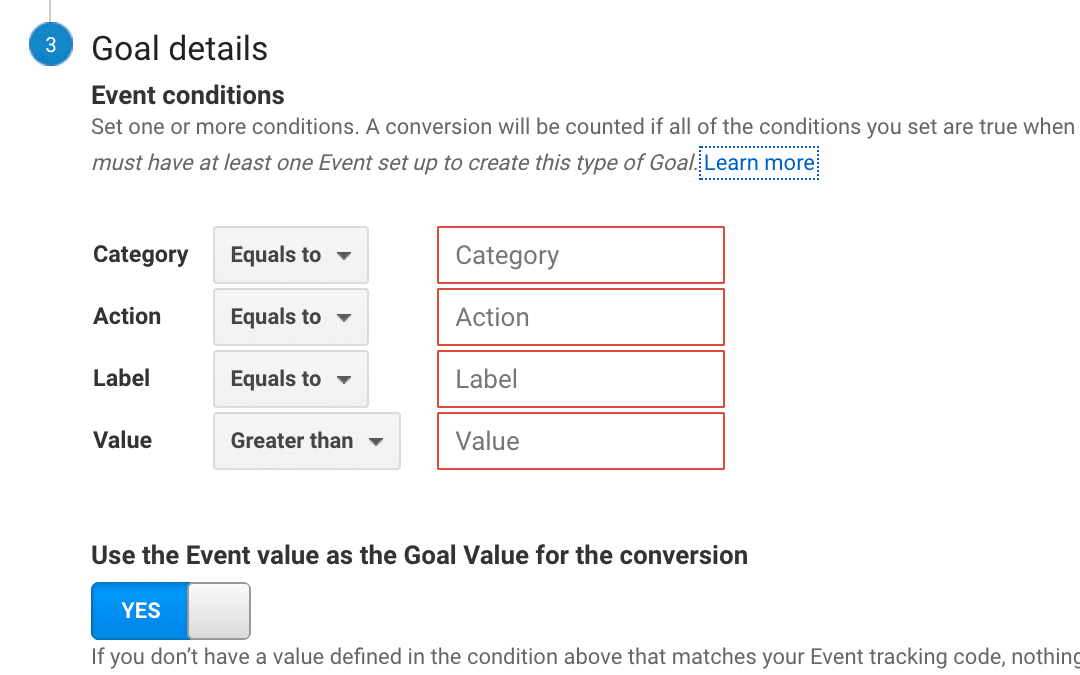
Task: Expand the Value Greater than dropdown
Action: (x=307, y=441)
